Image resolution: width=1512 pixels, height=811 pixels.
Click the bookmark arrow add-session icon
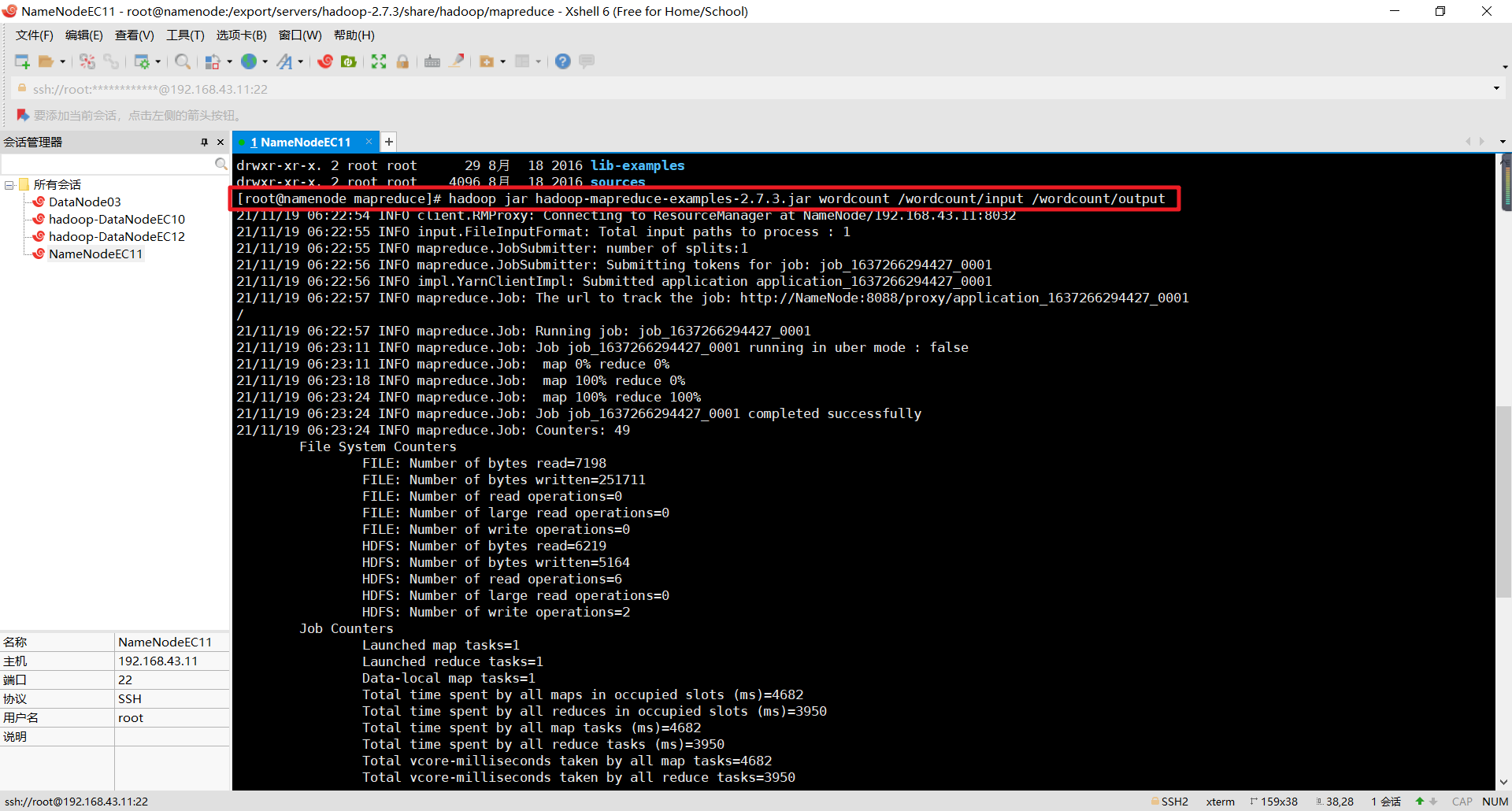(23, 115)
